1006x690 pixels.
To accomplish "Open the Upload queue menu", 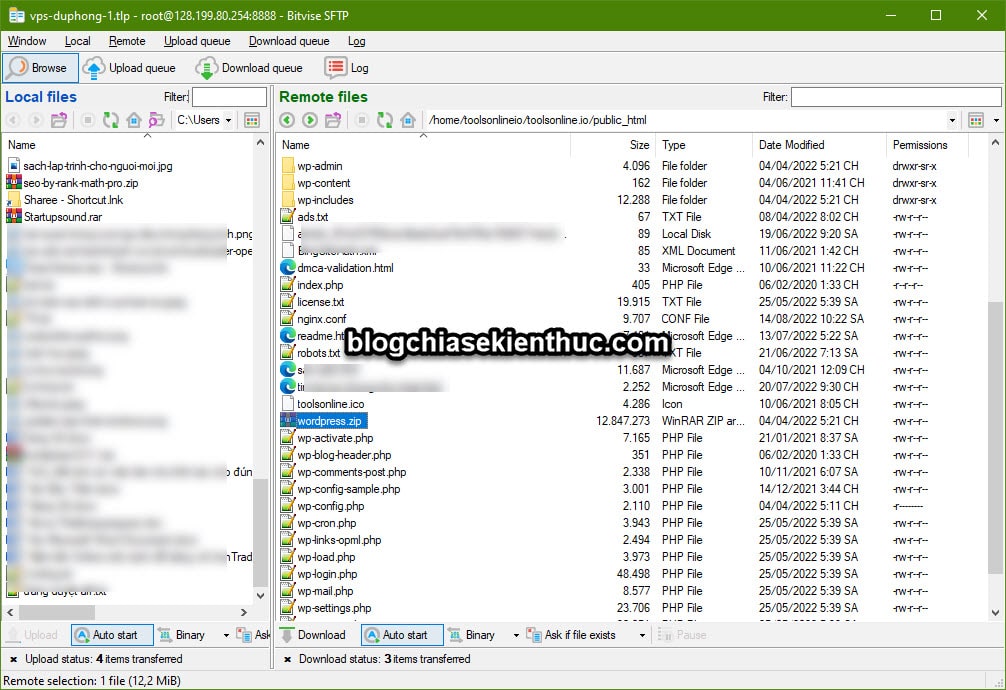I will coord(197,41).
